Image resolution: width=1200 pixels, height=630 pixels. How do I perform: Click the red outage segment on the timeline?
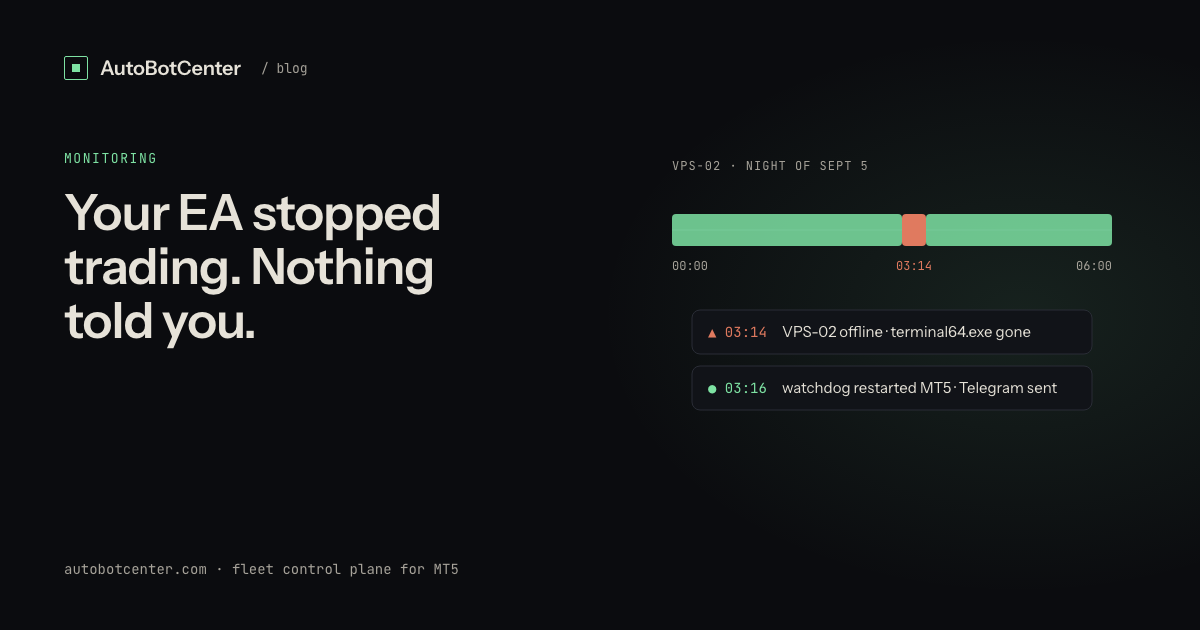click(914, 230)
